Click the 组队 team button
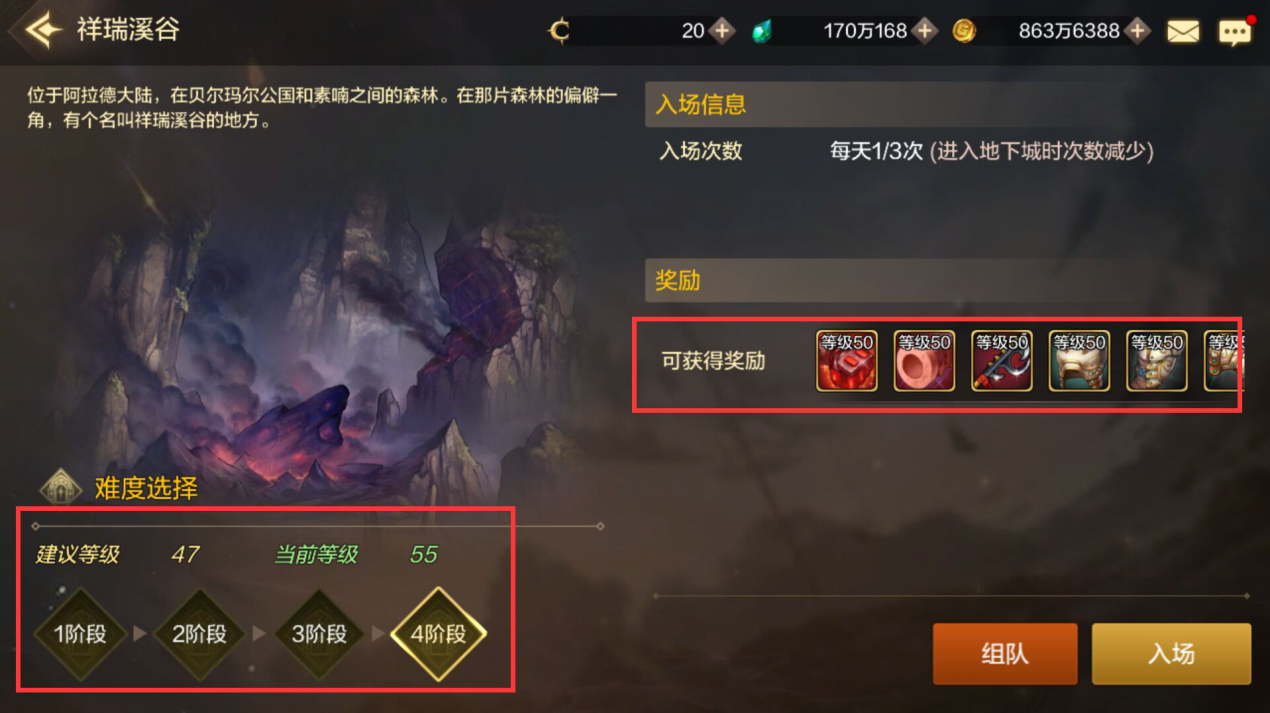The image size is (1270, 713). click(x=1005, y=654)
